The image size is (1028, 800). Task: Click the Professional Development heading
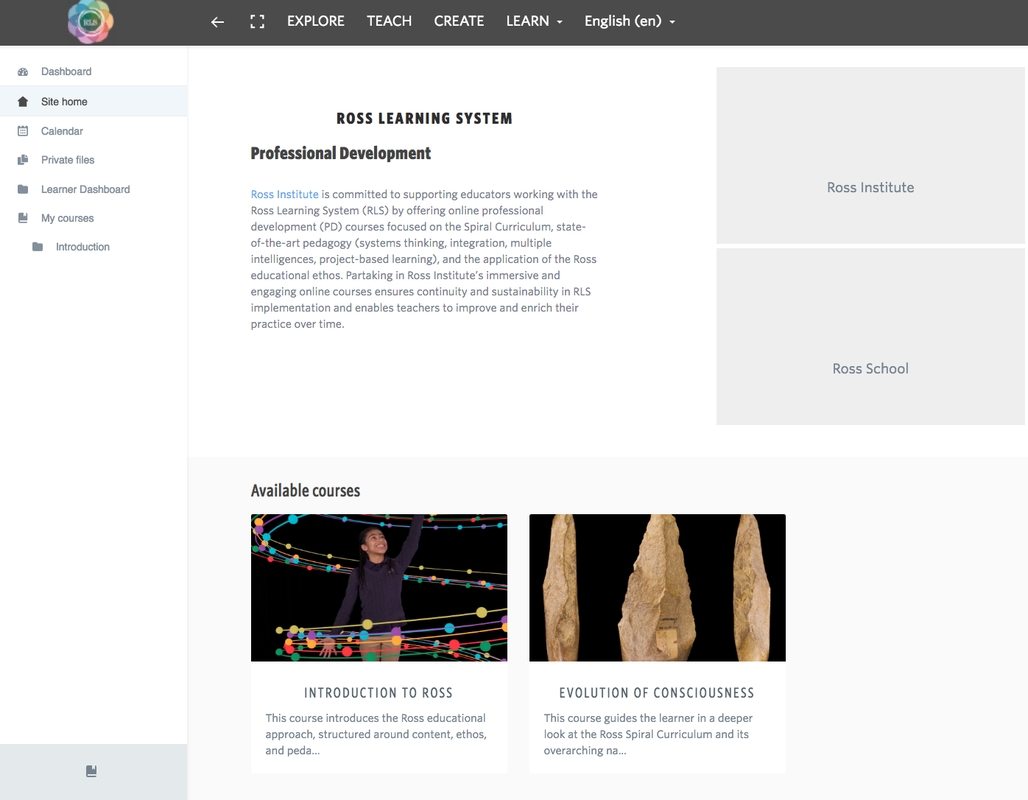pyautogui.click(x=341, y=153)
